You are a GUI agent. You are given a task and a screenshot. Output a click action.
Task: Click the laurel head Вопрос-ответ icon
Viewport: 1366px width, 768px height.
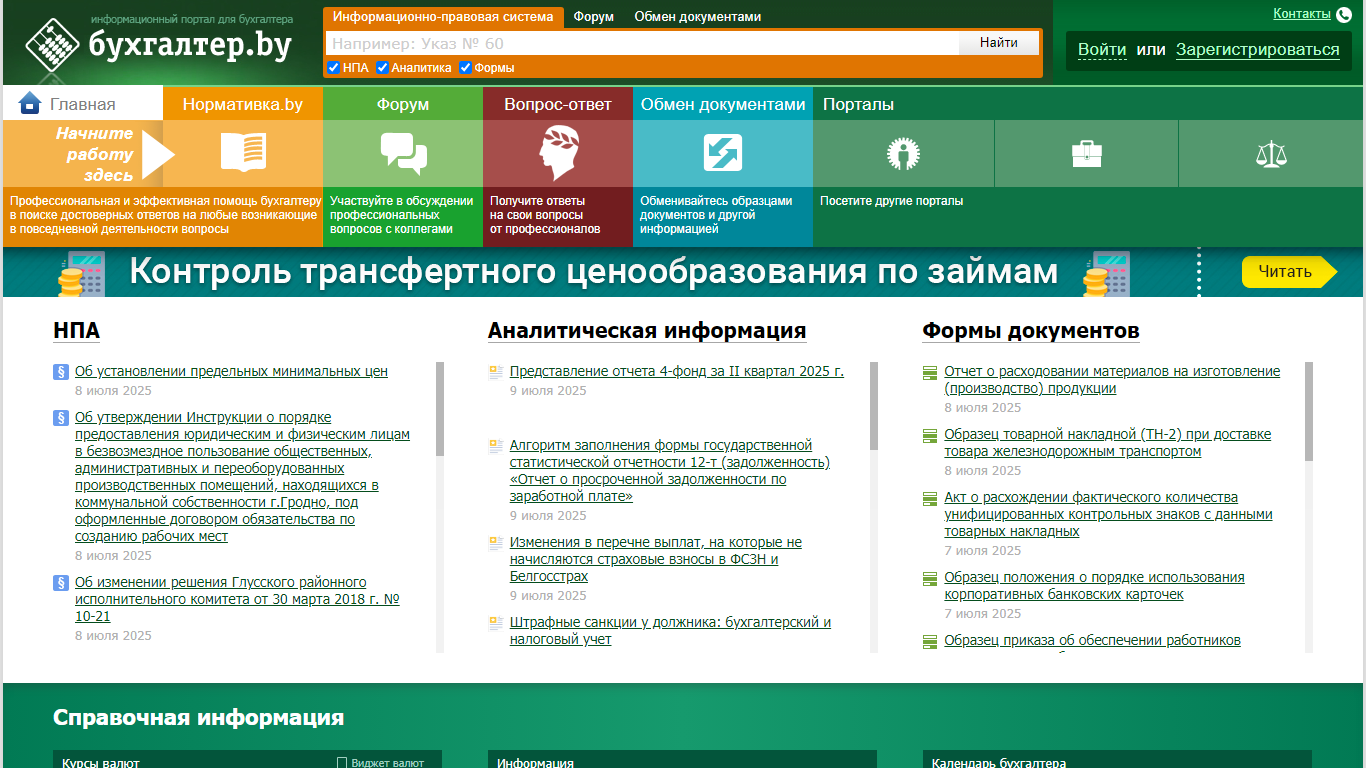[558, 153]
